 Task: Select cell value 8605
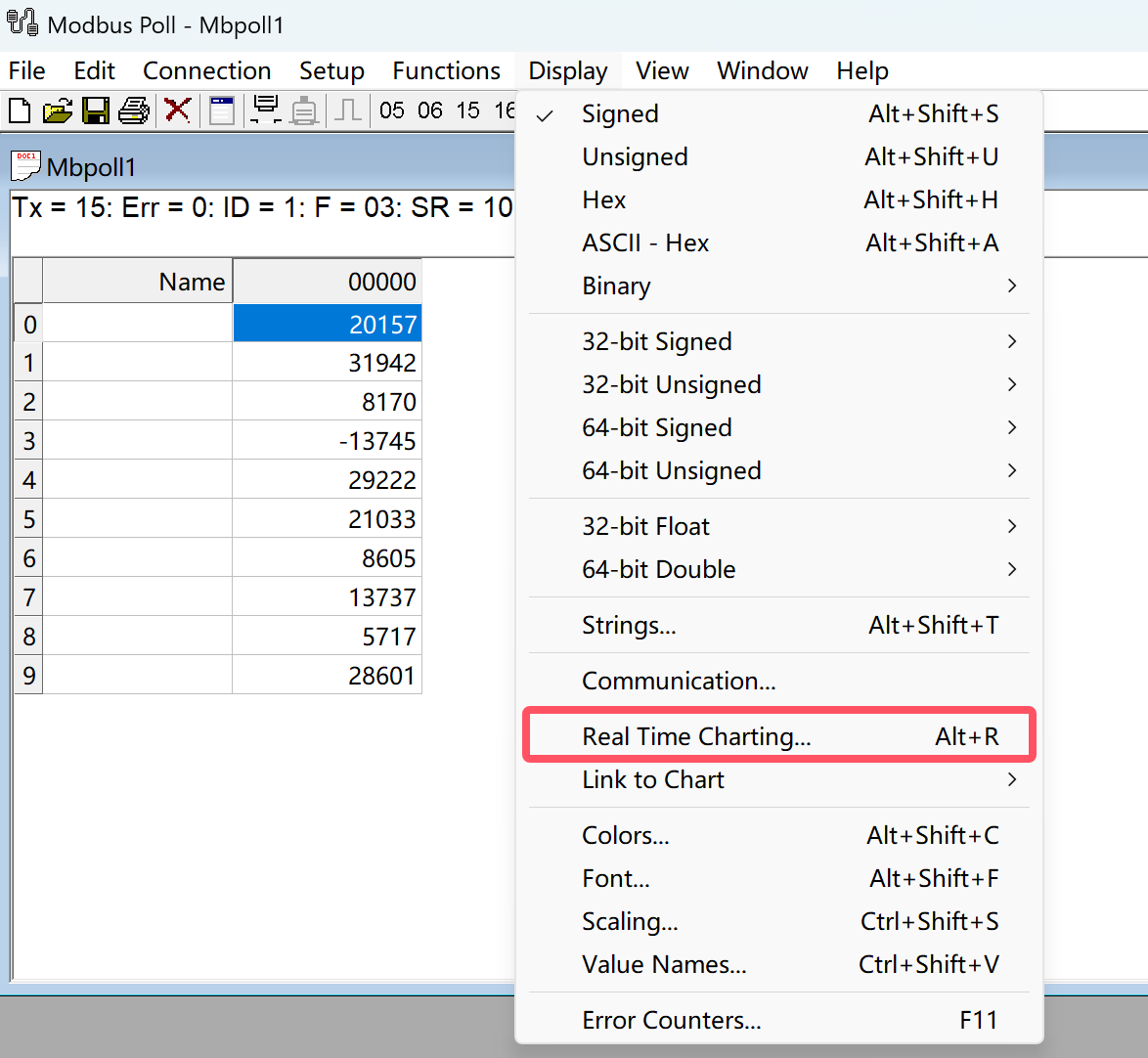pos(328,558)
